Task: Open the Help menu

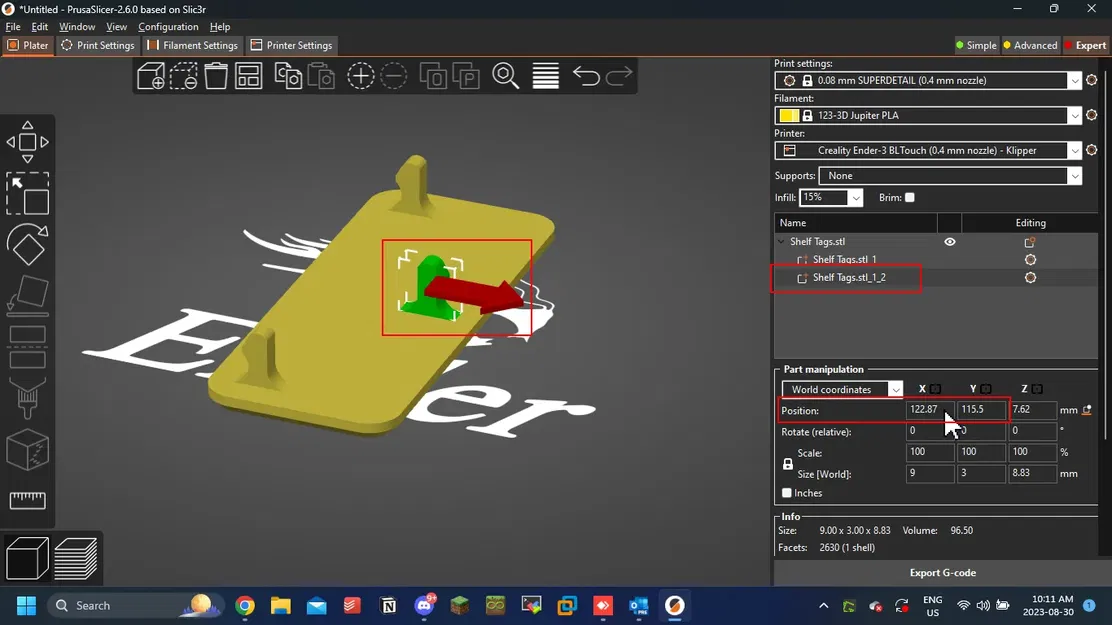Action: (220, 27)
